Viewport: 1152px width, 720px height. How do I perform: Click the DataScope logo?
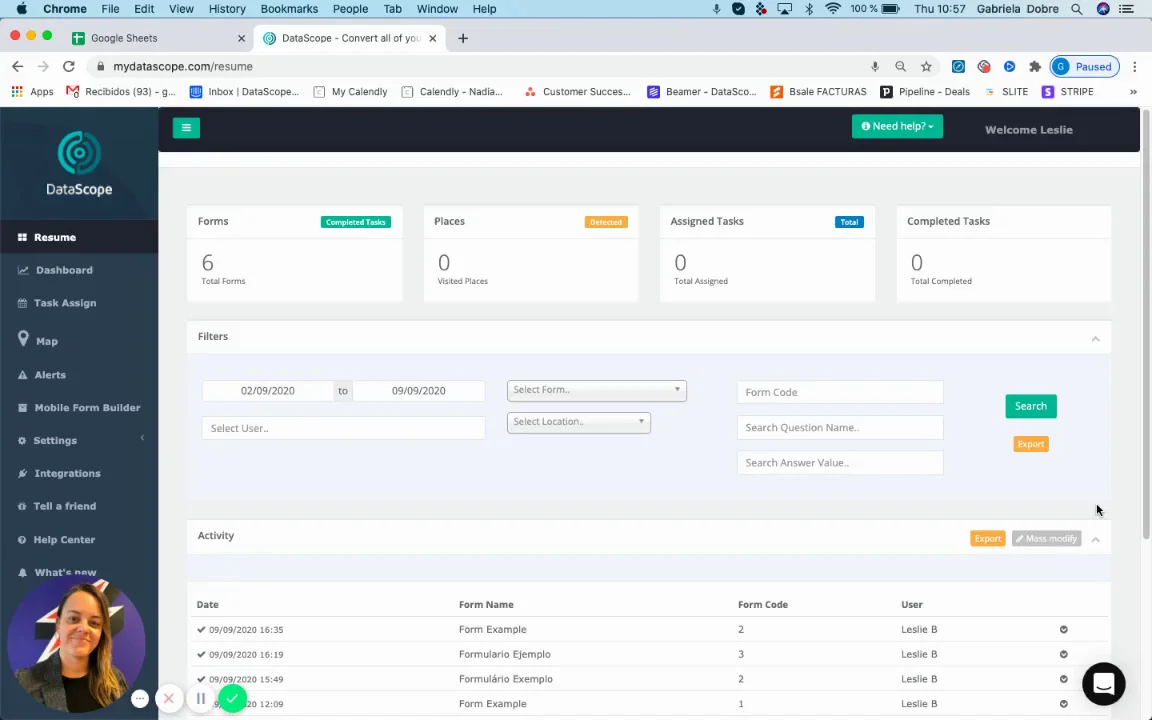click(x=79, y=166)
